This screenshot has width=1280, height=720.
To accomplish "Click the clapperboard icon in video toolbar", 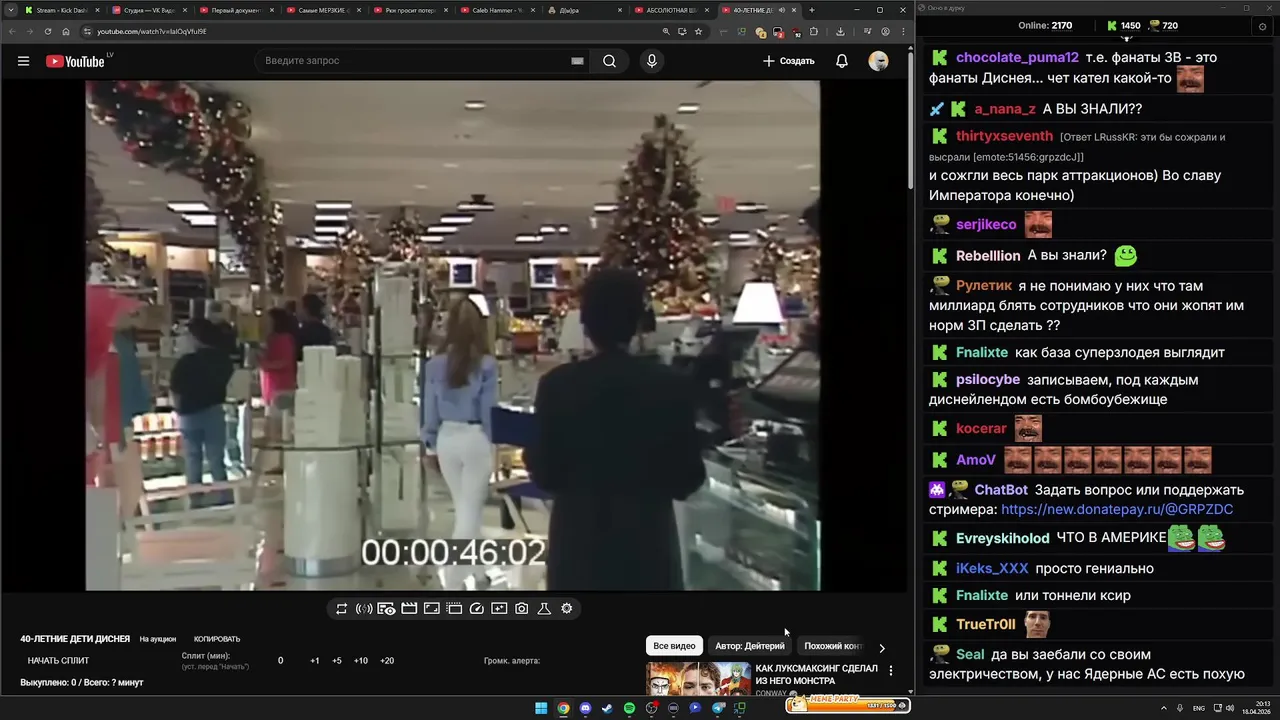I will [x=409, y=608].
